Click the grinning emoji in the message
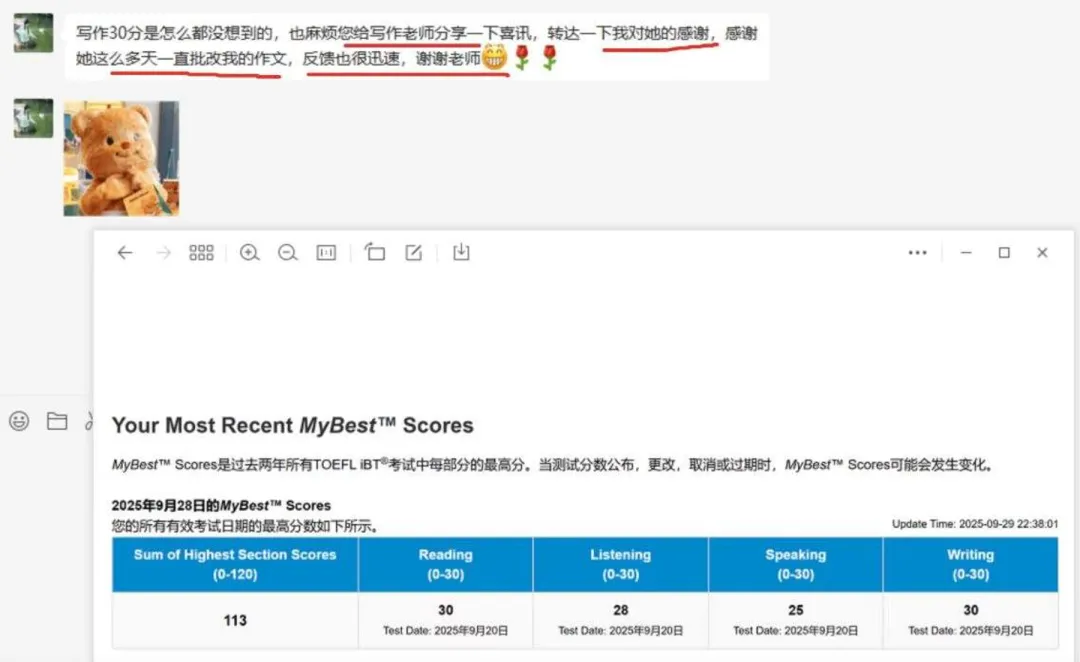 pos(494,58)
